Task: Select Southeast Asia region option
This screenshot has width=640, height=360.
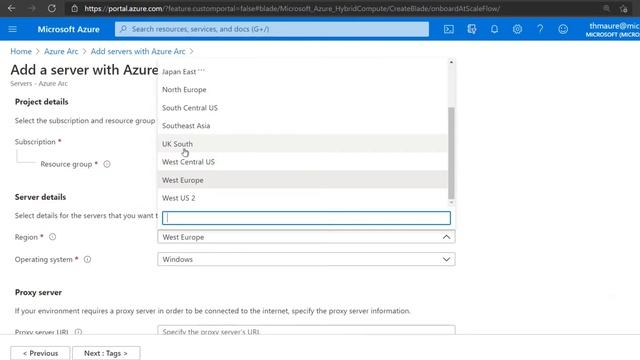Action: pyautogui.click(x=302, y=126)
